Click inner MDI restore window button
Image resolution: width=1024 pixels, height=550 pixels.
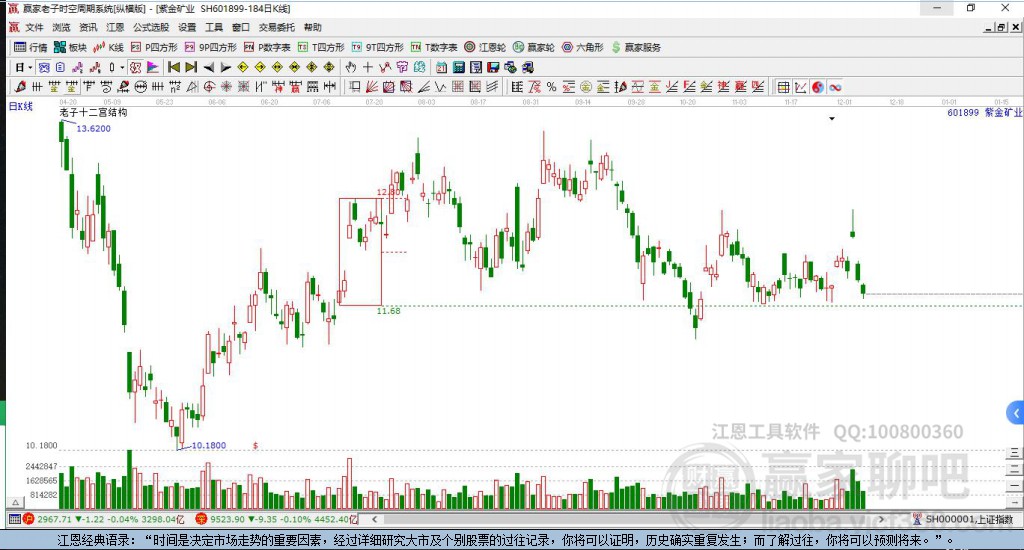pyautogui.click(x=1001, y=27)
